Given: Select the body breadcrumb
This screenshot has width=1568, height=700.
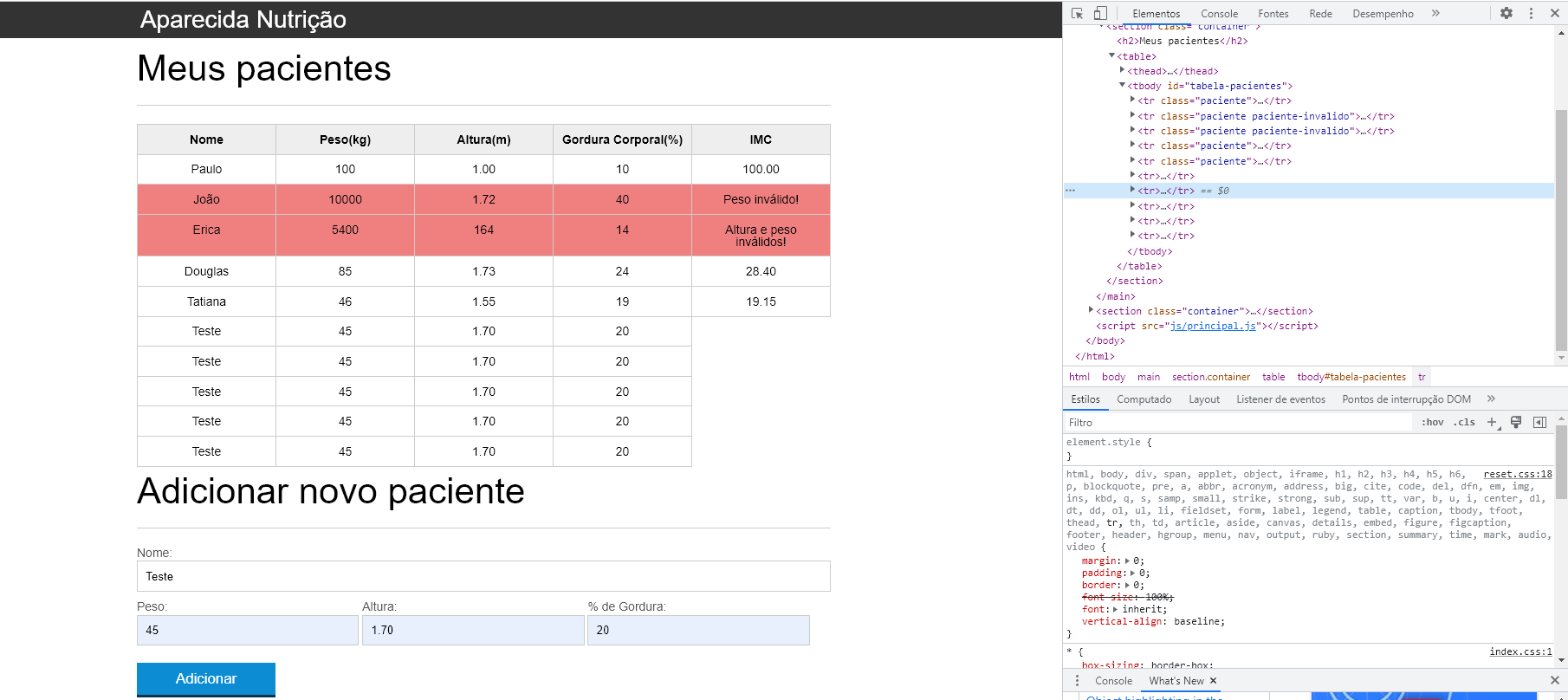Looking at the screenshot, I should point(1113,377).
